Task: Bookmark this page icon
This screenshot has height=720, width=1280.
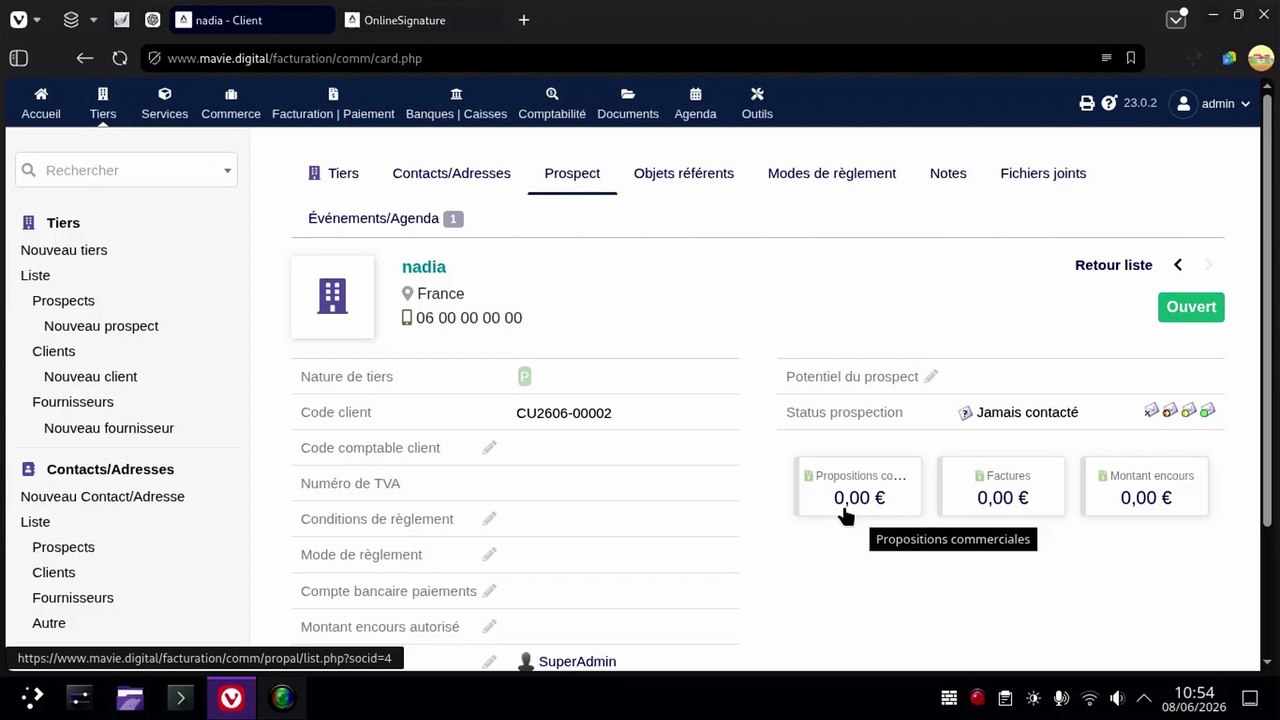Action: (x=1131, y=58)
